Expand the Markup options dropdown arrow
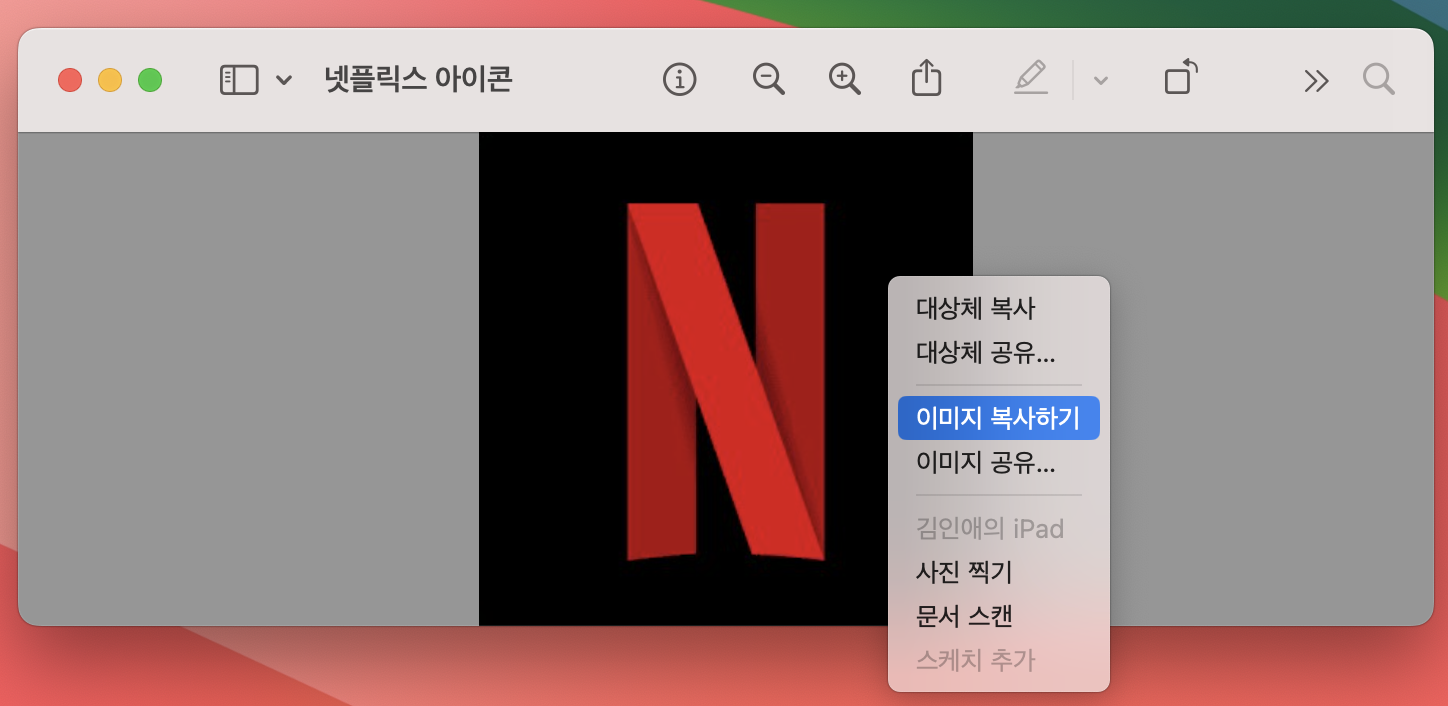The image size is (1448, 706). [1101, 81]
